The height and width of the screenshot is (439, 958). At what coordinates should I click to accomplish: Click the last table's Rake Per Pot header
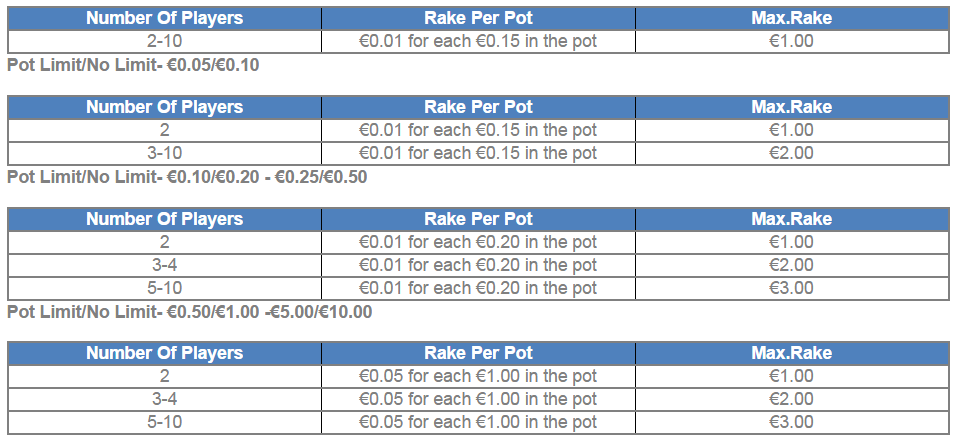click(478, 353)
